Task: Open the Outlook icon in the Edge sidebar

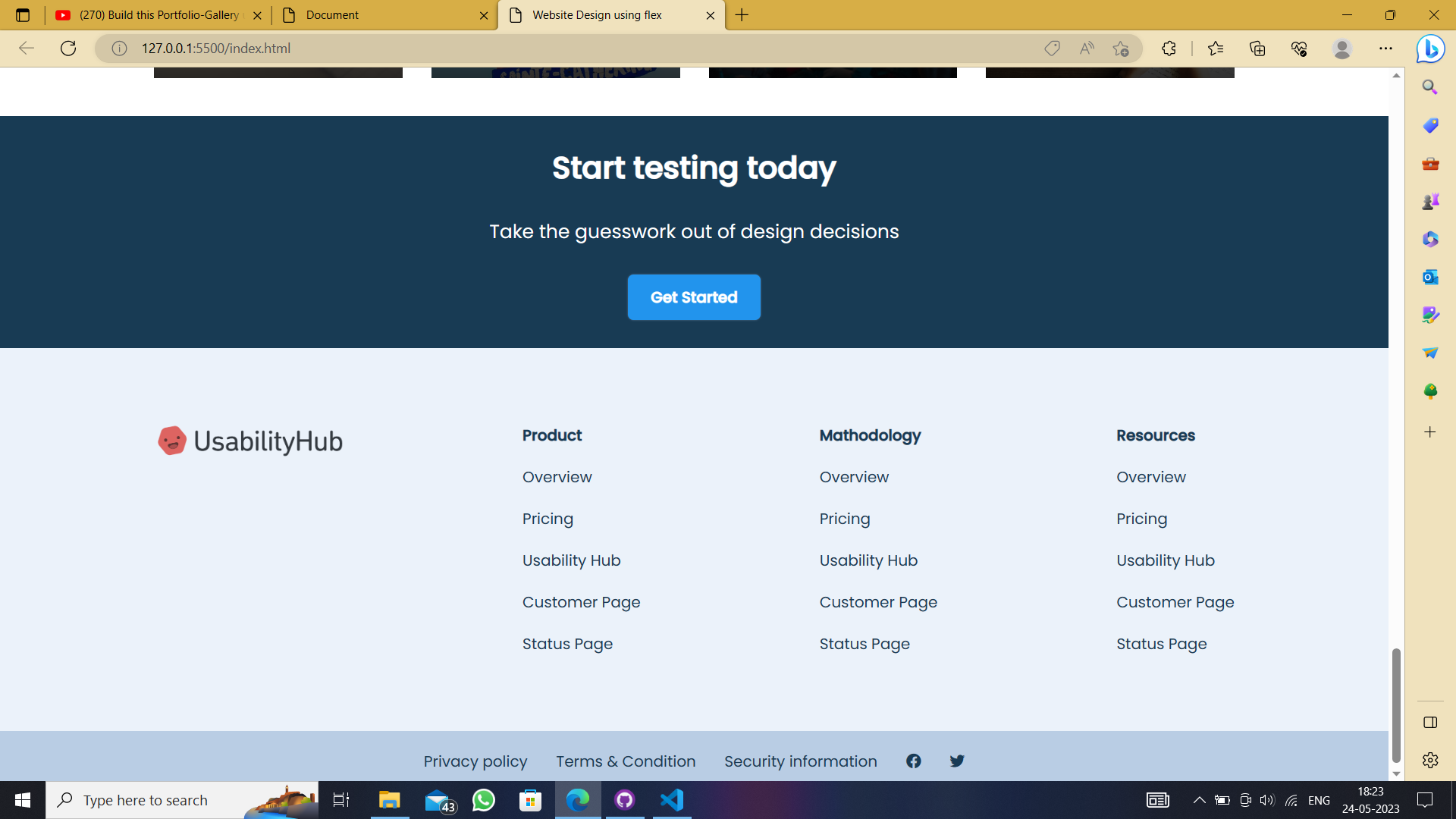Action: point(1430,277)
